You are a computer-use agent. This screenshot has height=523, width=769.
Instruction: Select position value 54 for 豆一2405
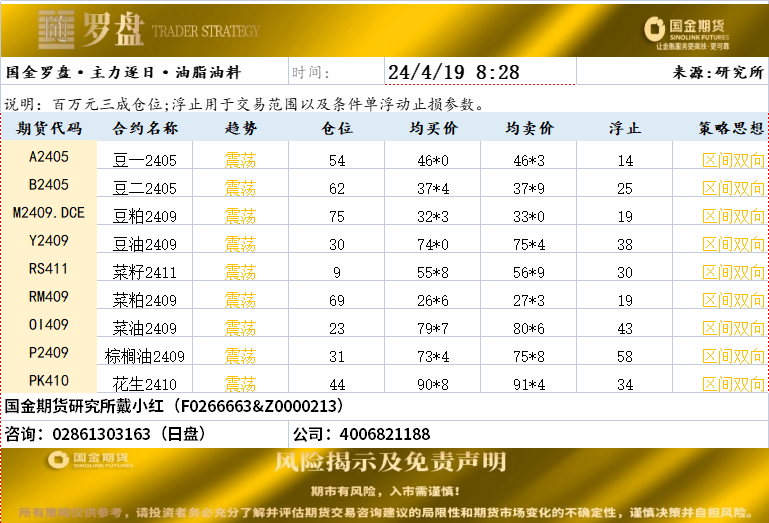pos(337,161)
